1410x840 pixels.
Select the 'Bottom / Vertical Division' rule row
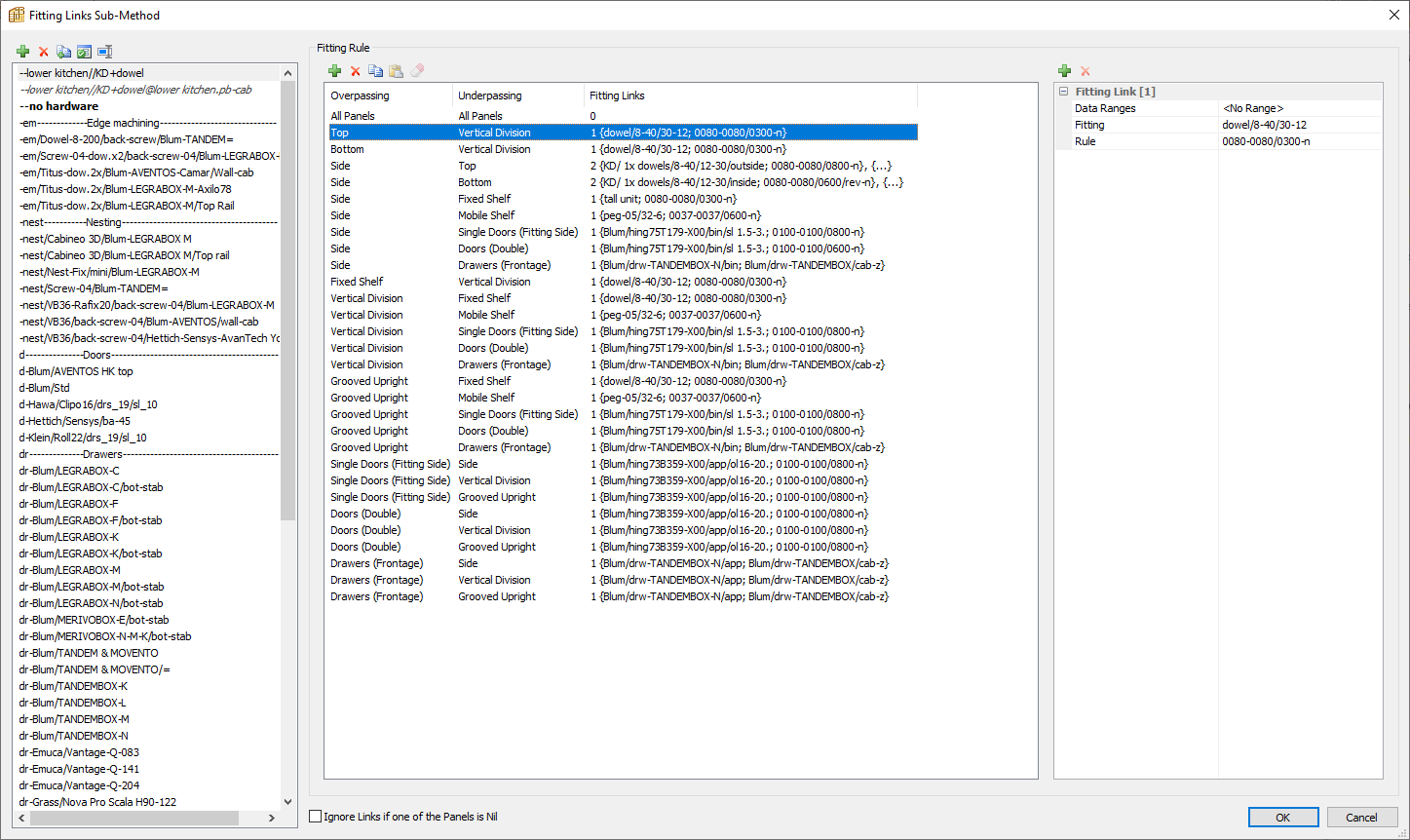pyautogui.click(x=622, y=149)
